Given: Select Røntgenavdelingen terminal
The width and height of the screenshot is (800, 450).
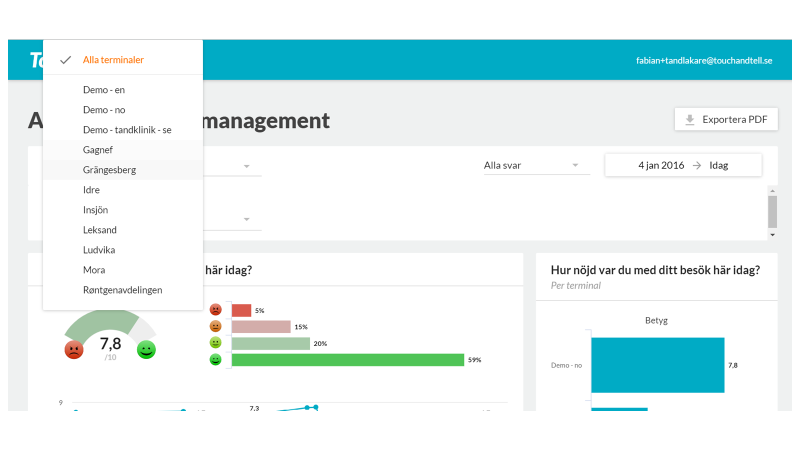Looking at the screenshot, I should click(x=123, y=290).
